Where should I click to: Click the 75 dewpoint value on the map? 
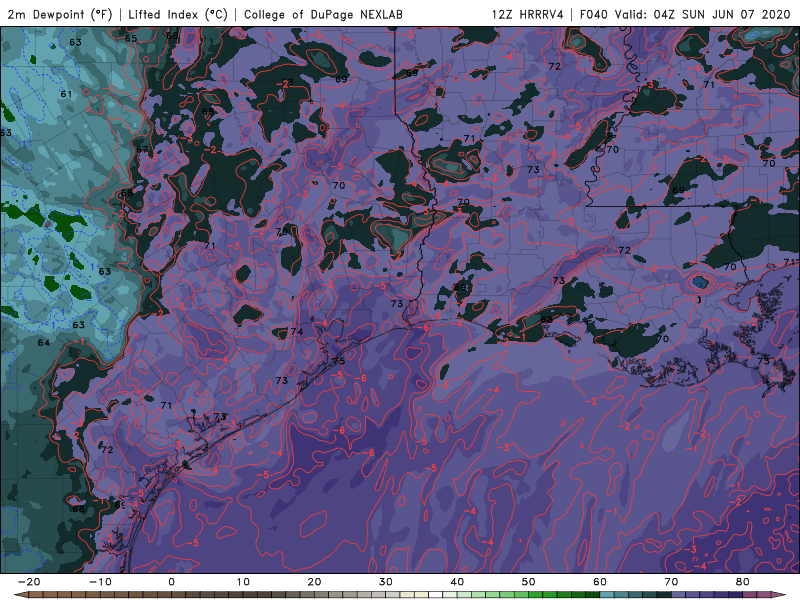[338, 361]
